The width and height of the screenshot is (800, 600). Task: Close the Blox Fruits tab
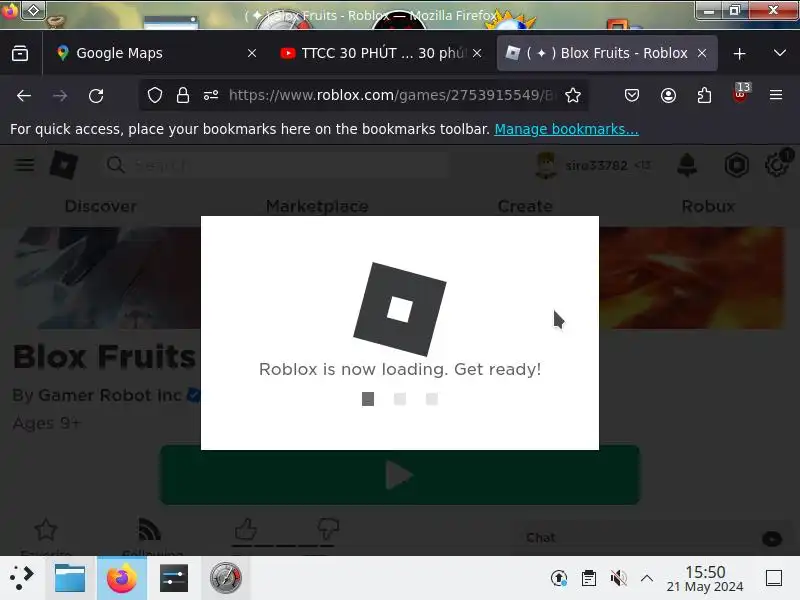702,53
